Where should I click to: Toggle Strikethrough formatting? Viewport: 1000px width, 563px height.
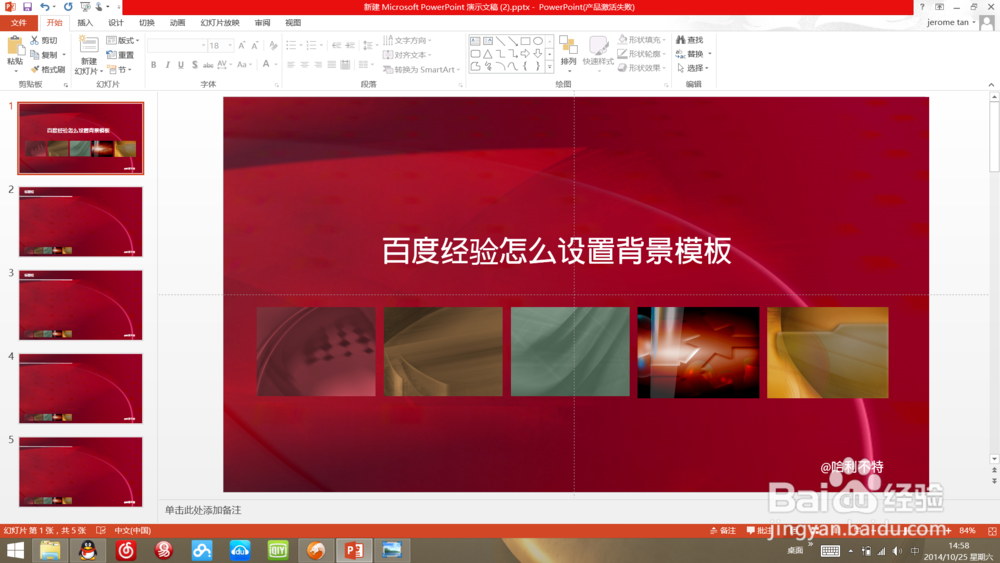208,64
